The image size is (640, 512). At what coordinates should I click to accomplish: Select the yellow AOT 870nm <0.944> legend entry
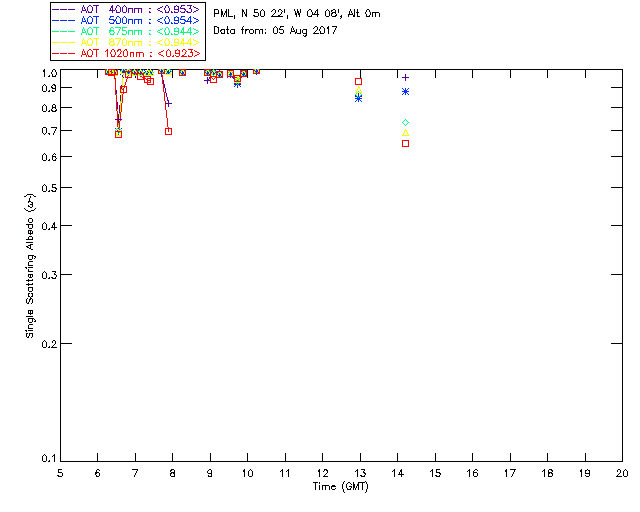126,42
